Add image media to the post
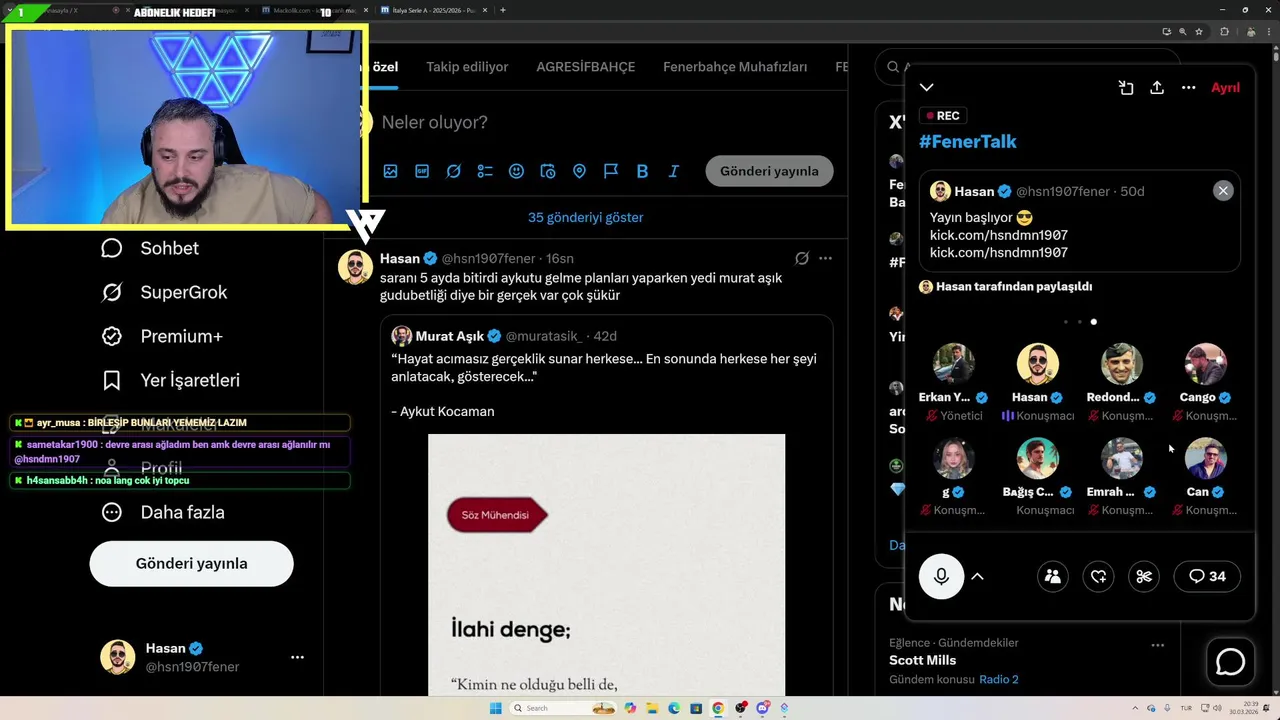1280x720 pixels. tap(390, 171)
